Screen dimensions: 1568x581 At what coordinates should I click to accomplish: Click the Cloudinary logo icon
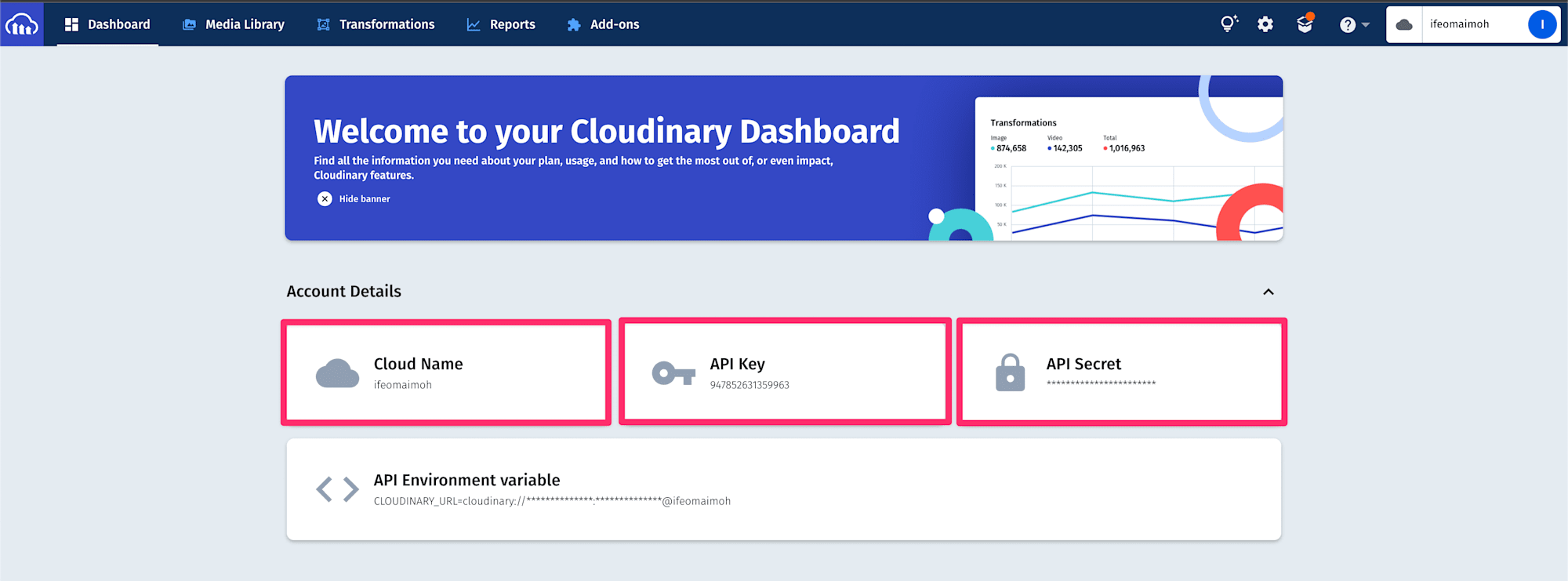coord(21,24)
